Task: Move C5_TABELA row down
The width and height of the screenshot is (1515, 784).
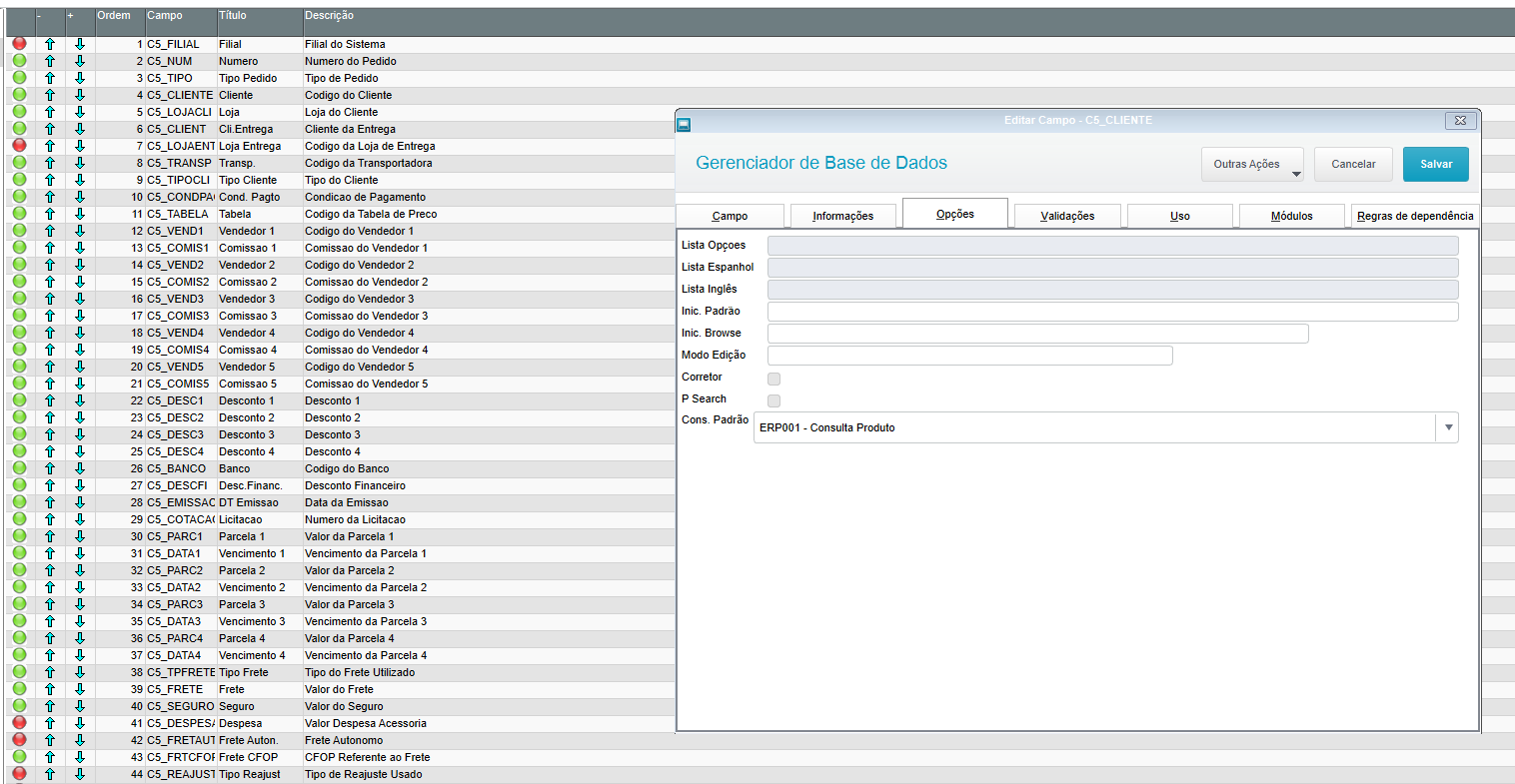Action: pyautogui.click(x=80, y=214)
